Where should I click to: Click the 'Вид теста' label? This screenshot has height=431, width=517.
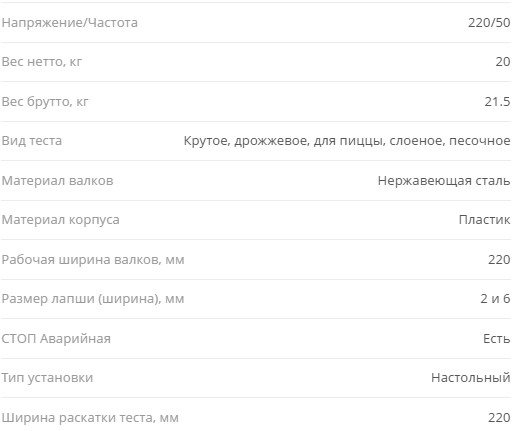pyautogui.click(x=32, y=141)
